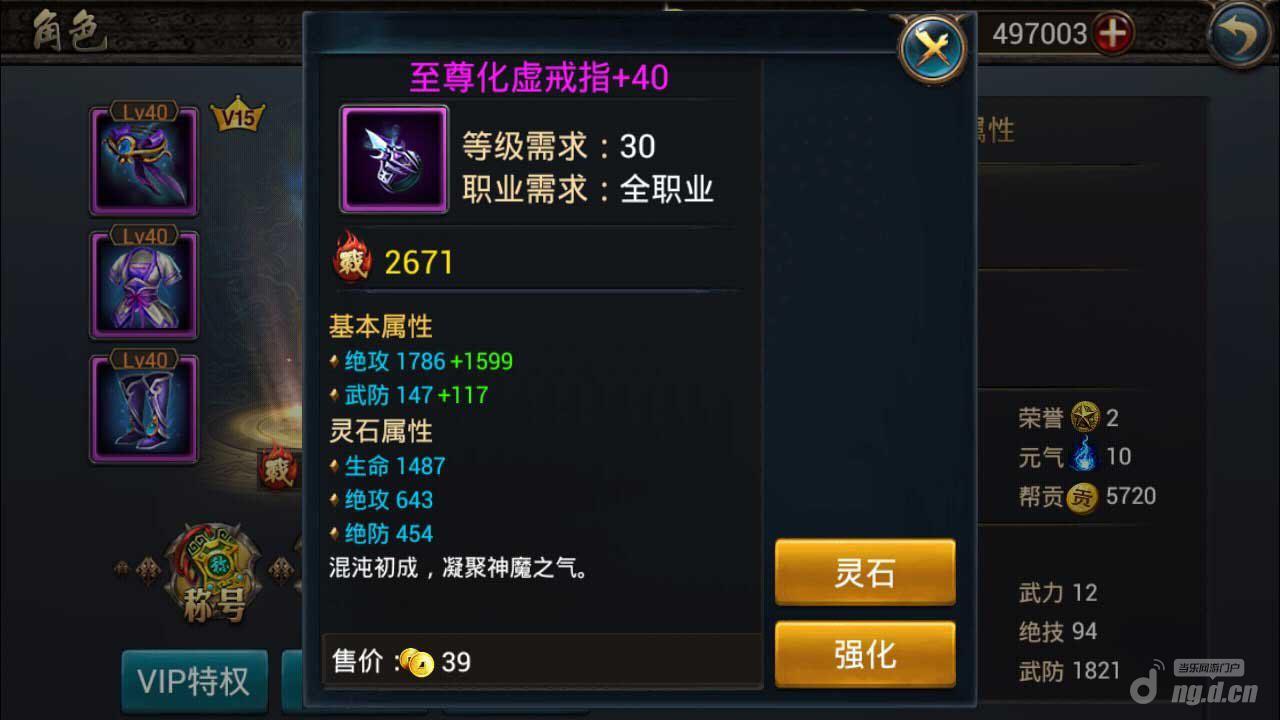Select the Lv40 purple robe armor slot
This screenshot has width=1280, height=720.
coord(145,285)
